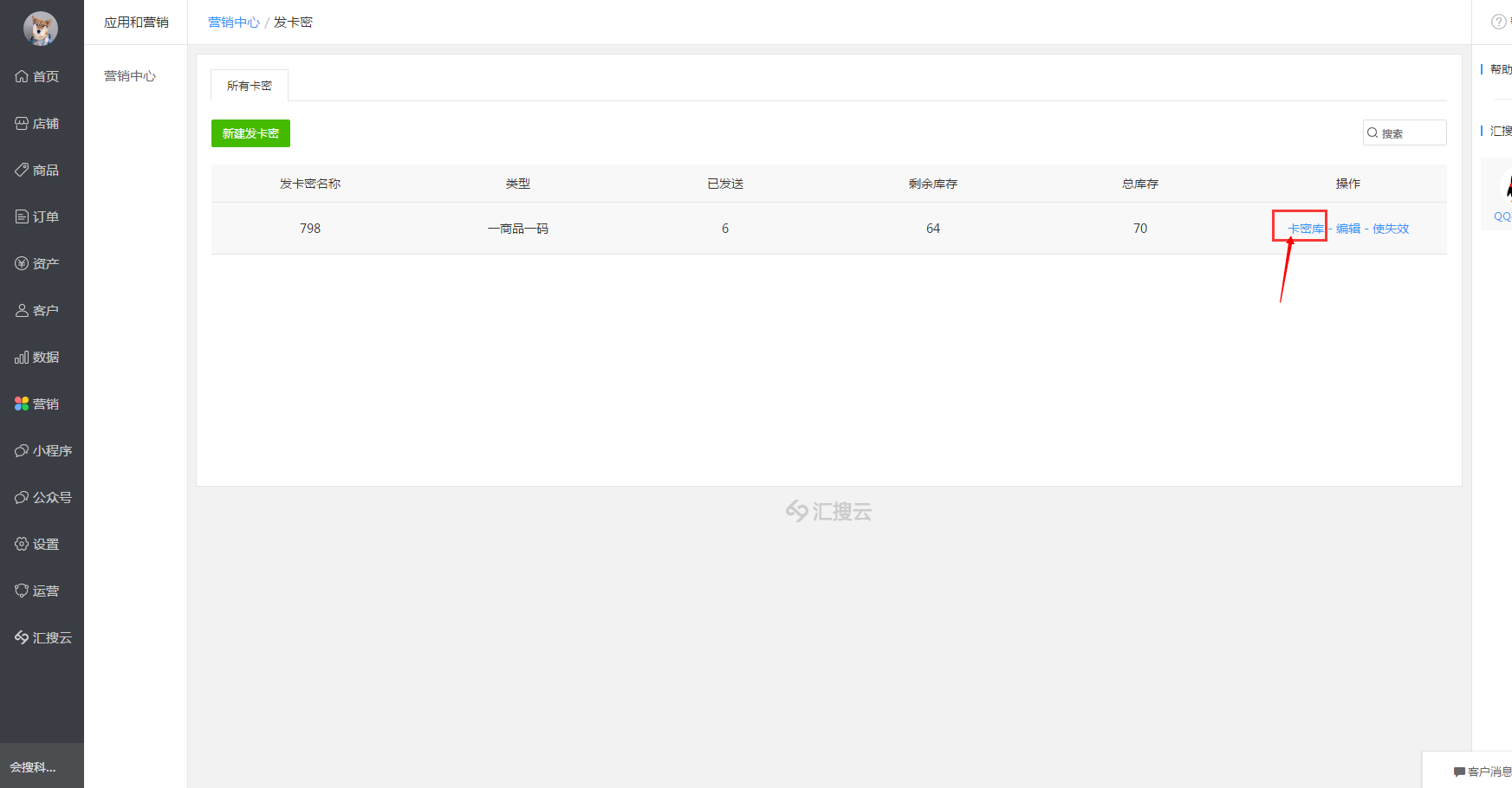Open the 卡密库 link for 798
Image resolution: width=1512 pixels, height=788 pixels.
(x=1306, y=229)
